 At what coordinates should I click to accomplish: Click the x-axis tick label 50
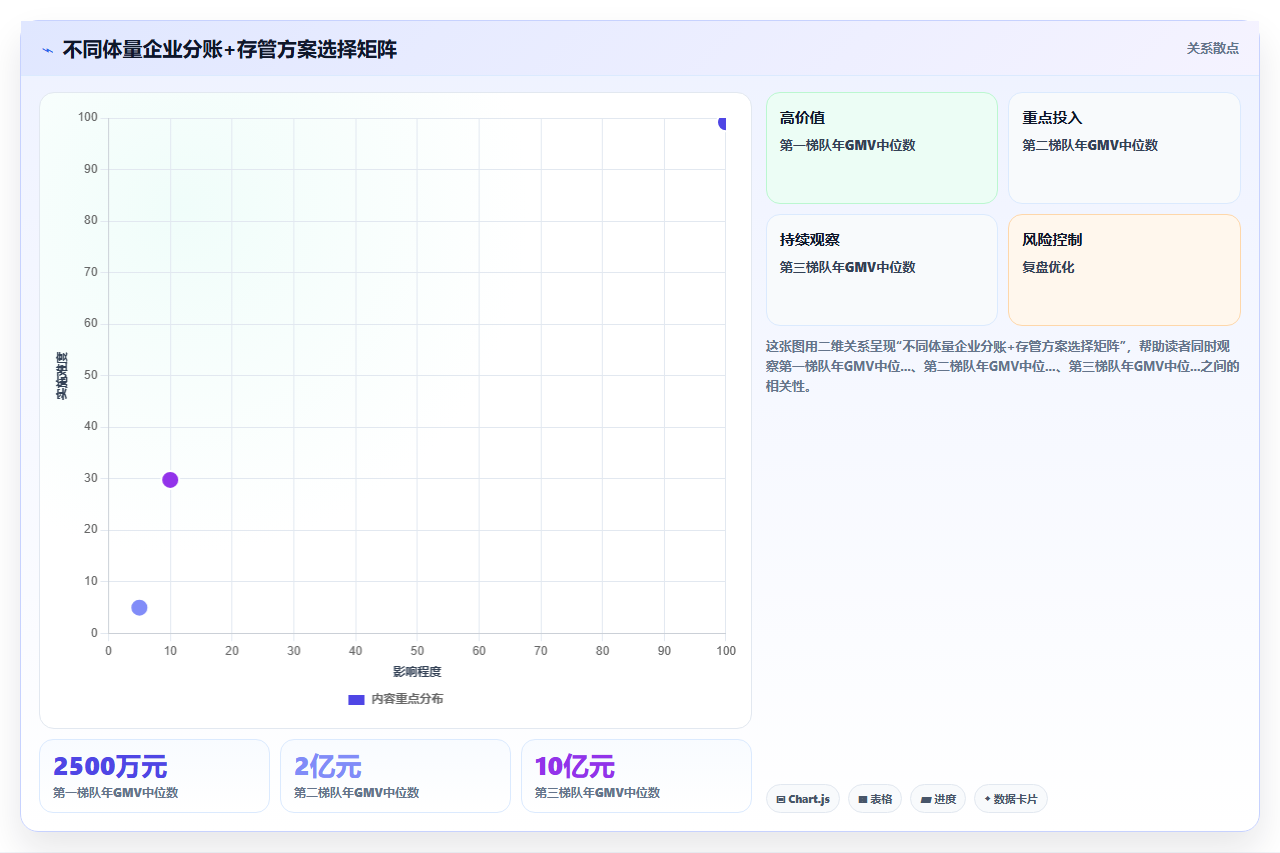(x=417, y=651)
